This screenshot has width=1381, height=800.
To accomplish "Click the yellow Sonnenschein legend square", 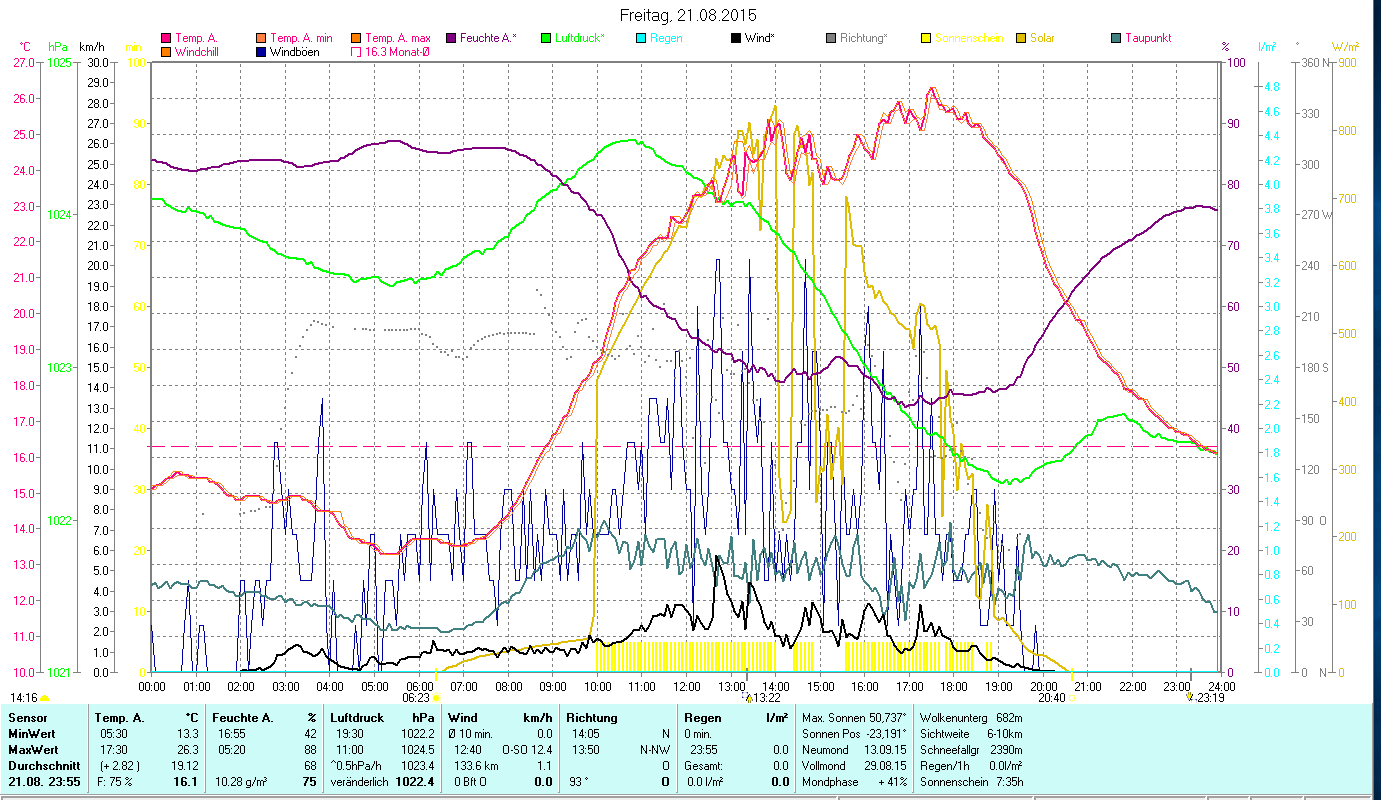I will (x=926, y=38).
